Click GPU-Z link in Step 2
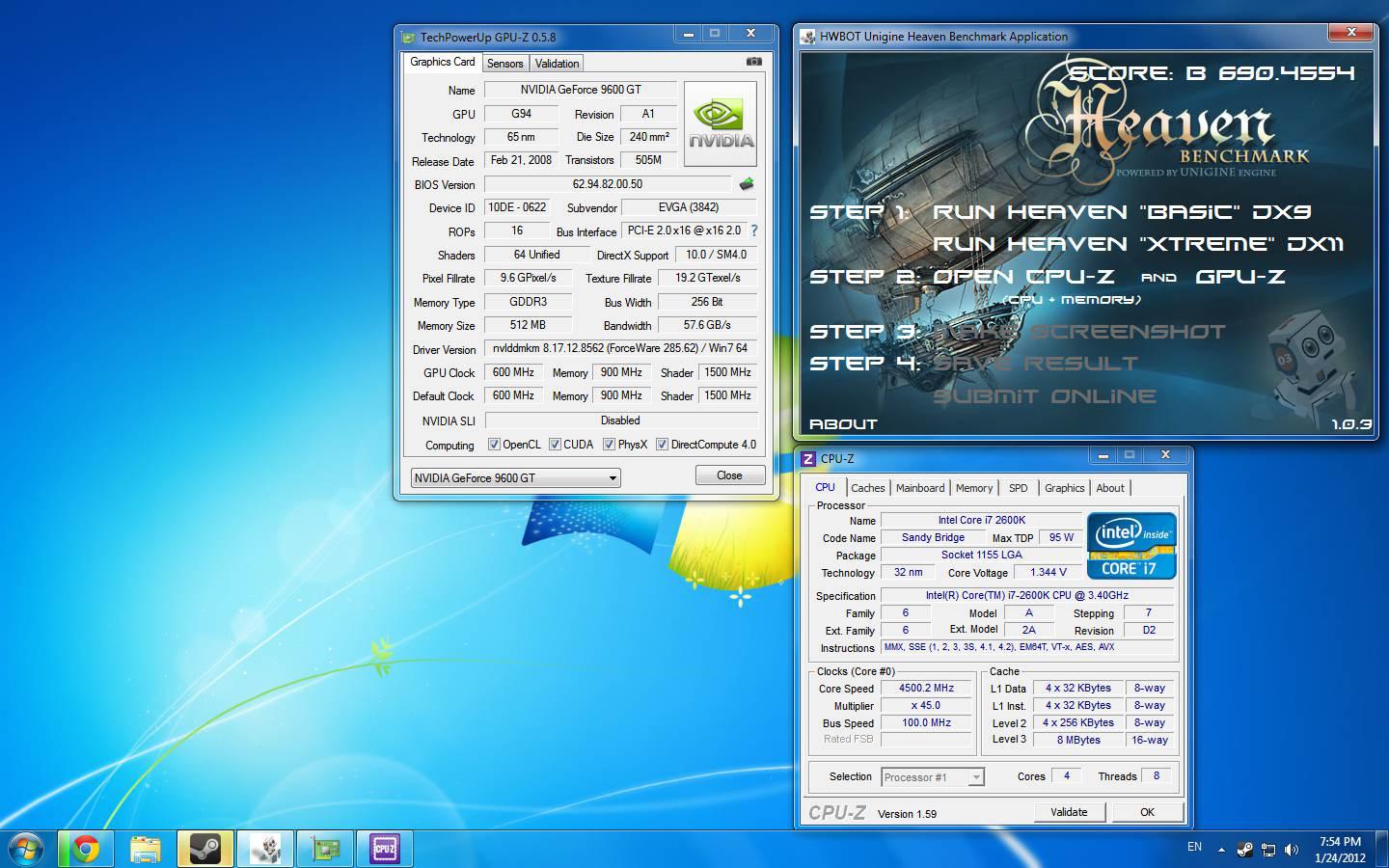 tap(1240, 277)
